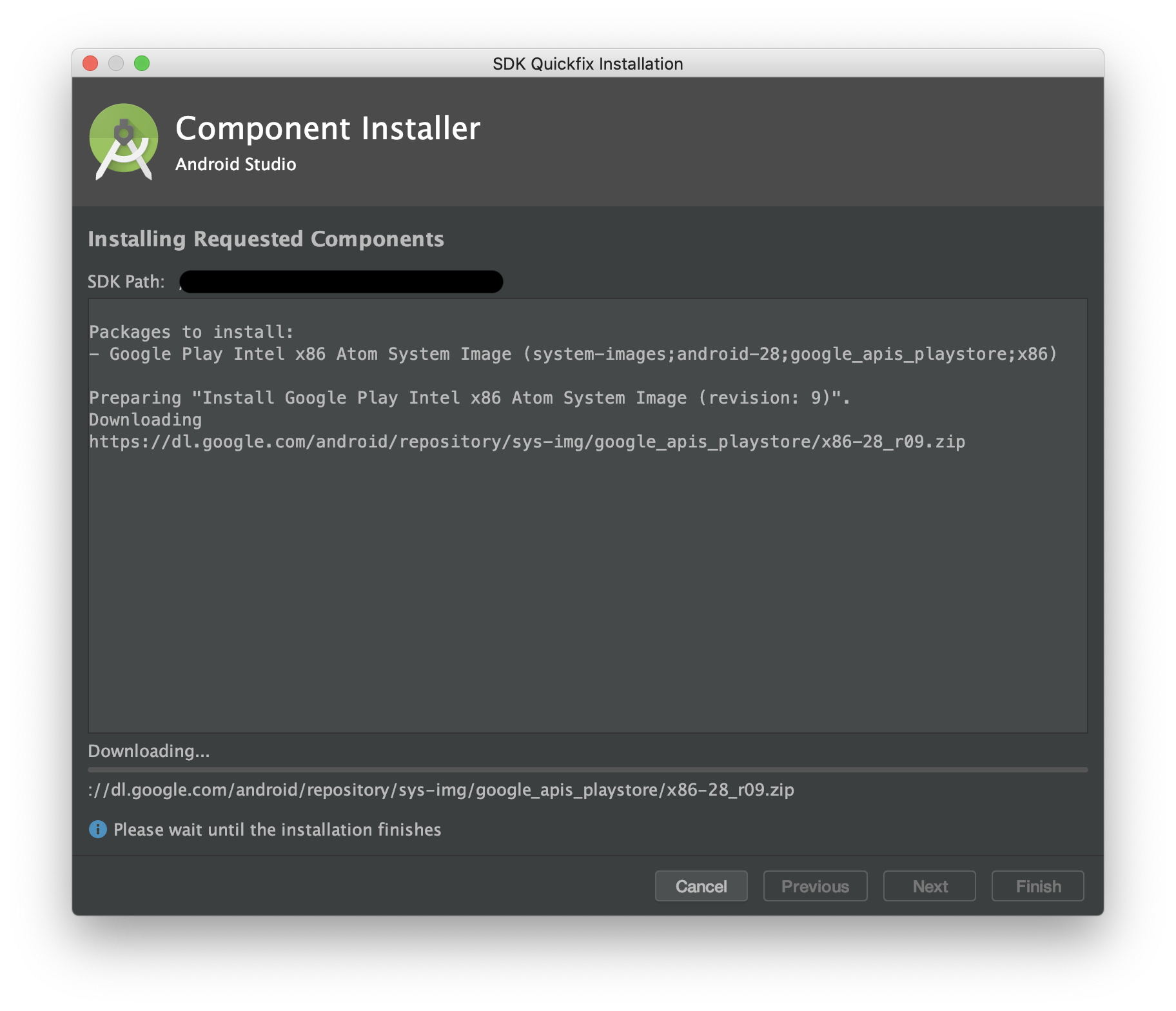This screenshot has height=1011, width=1176.
Task: Click the disabled Finish button
Action: coord(1037,886)
